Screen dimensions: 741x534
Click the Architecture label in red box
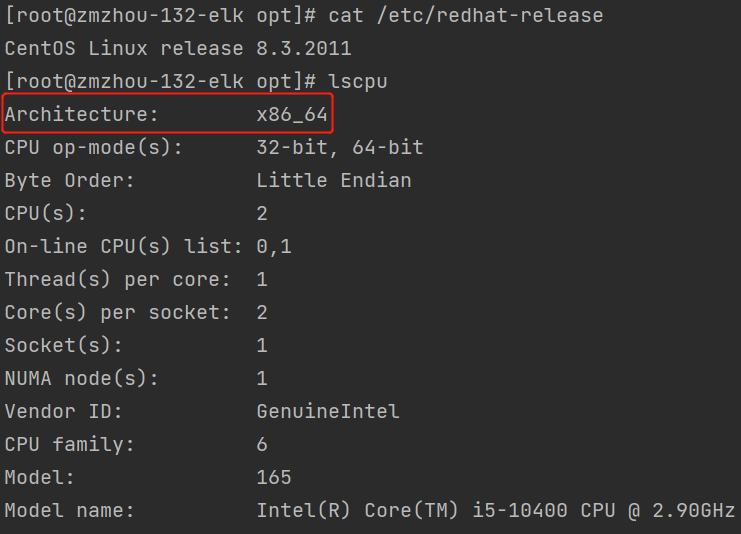[81, 114]
